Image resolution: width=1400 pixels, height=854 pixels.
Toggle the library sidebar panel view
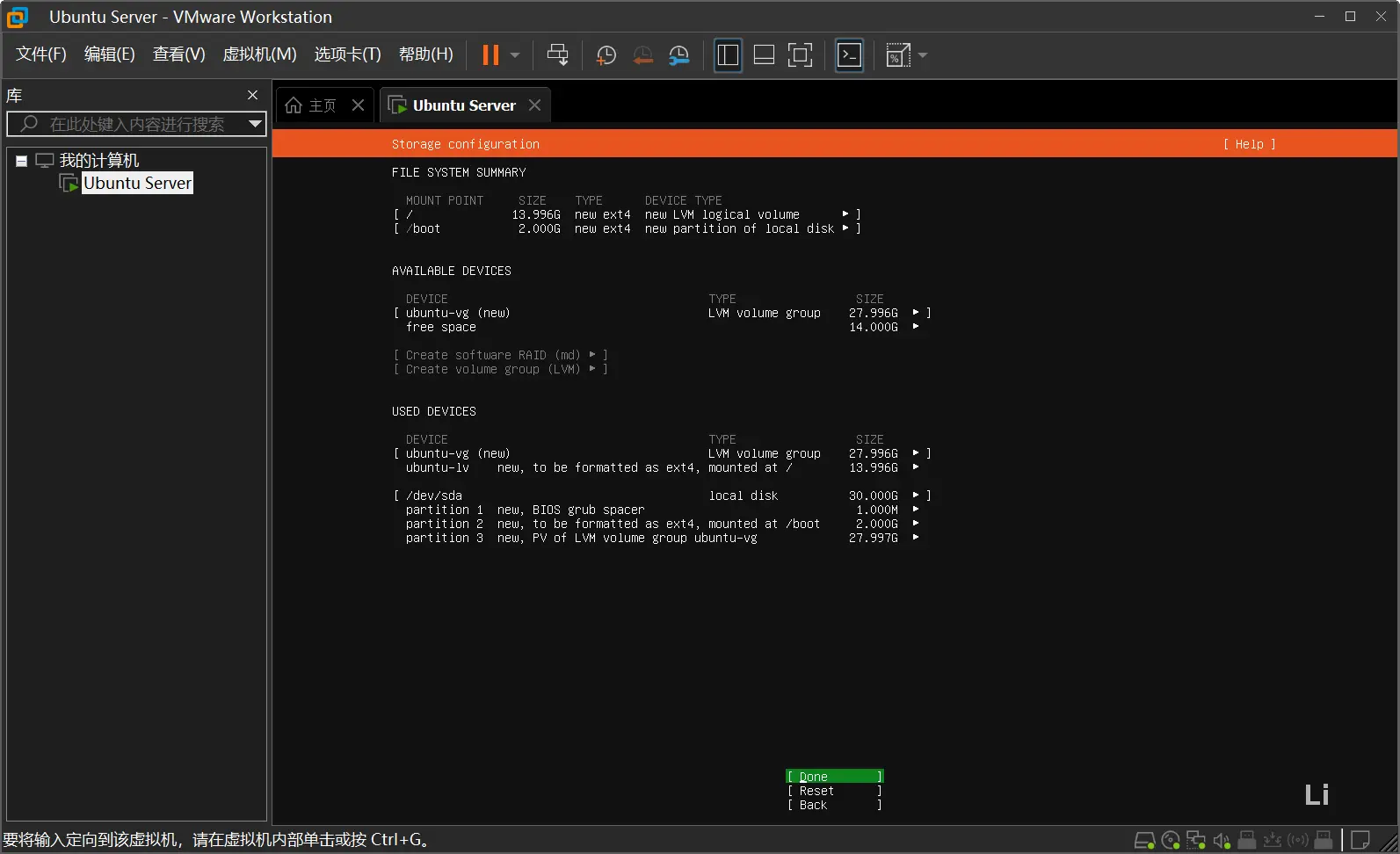[728, 55]
